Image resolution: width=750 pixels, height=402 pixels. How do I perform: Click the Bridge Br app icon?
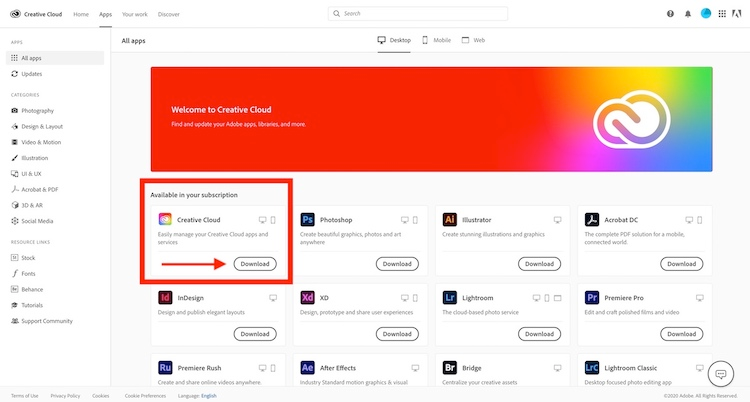pyautogui.click(x=450, y=368)
